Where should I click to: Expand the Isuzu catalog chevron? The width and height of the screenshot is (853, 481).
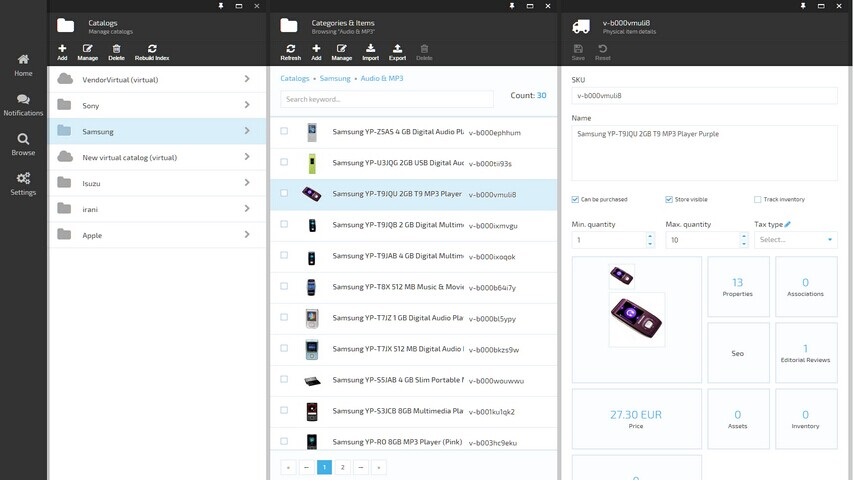[x=247, y=182]
